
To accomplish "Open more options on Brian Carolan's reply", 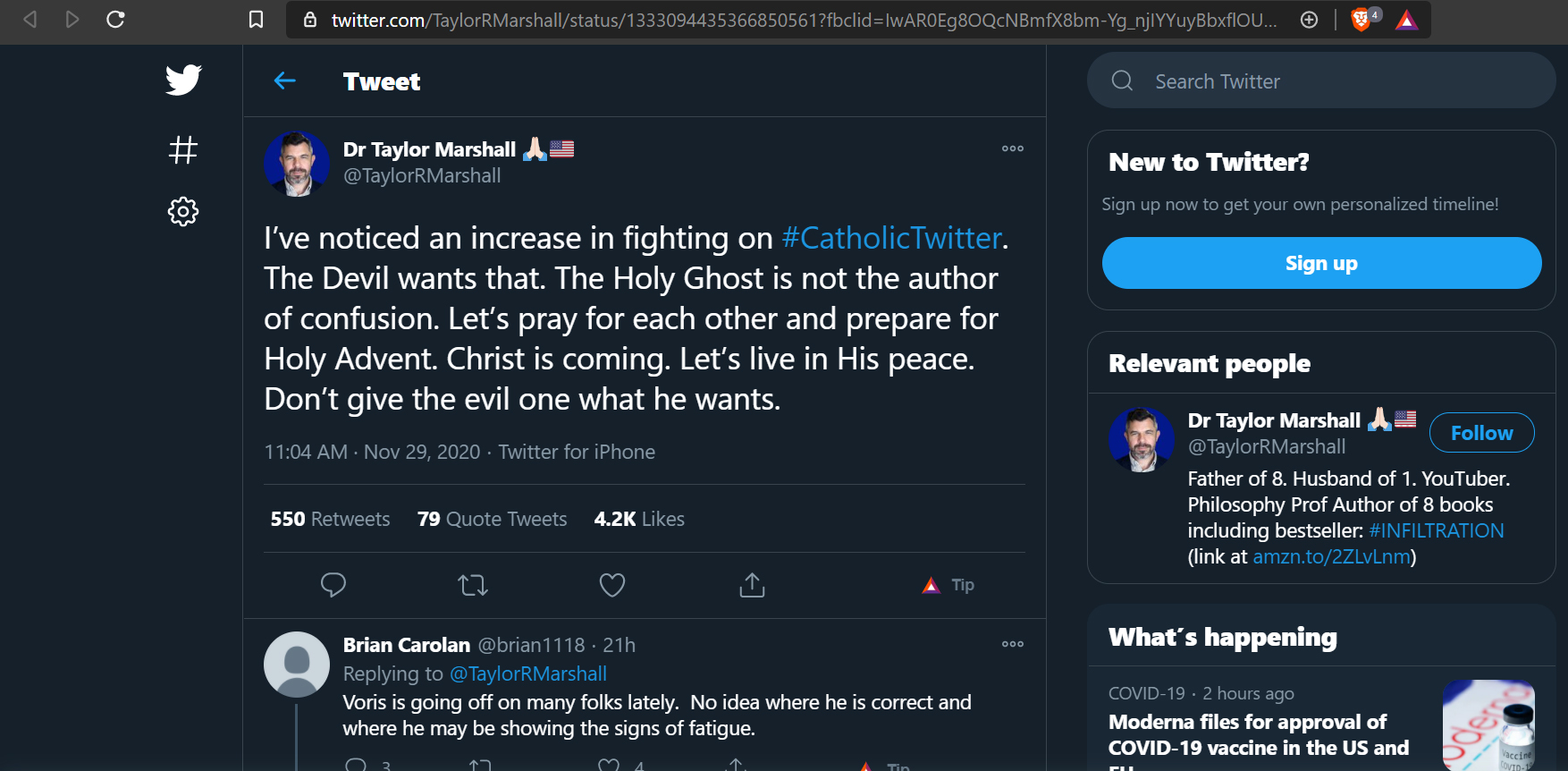I will (1012, 644).
